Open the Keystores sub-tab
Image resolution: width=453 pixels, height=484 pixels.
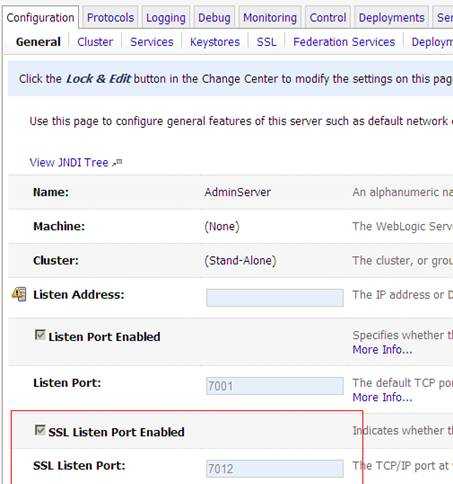pyautogui.click(x=215, y=42)
